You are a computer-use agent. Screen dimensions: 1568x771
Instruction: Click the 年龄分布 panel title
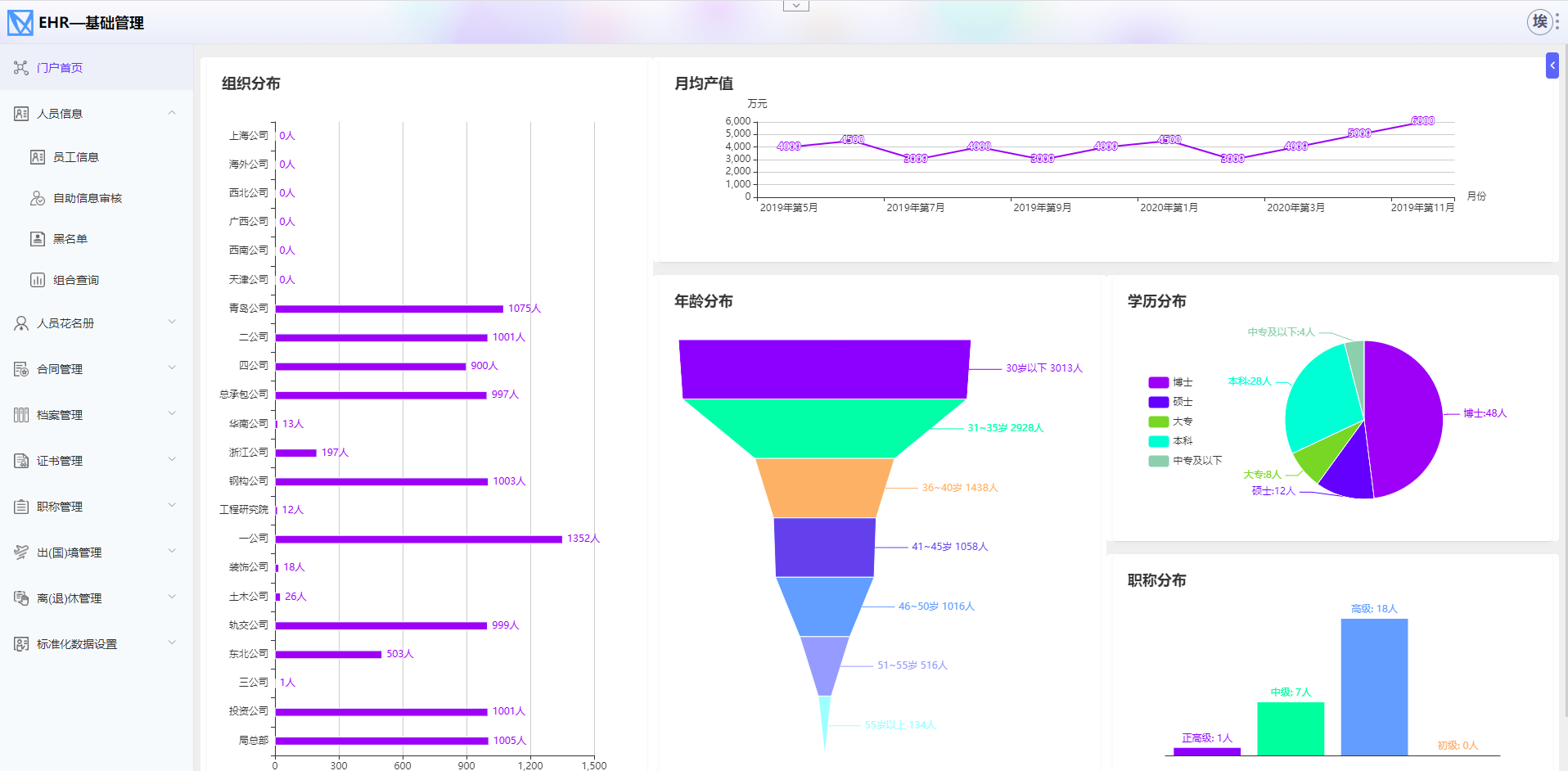click(x=704, y=301)
